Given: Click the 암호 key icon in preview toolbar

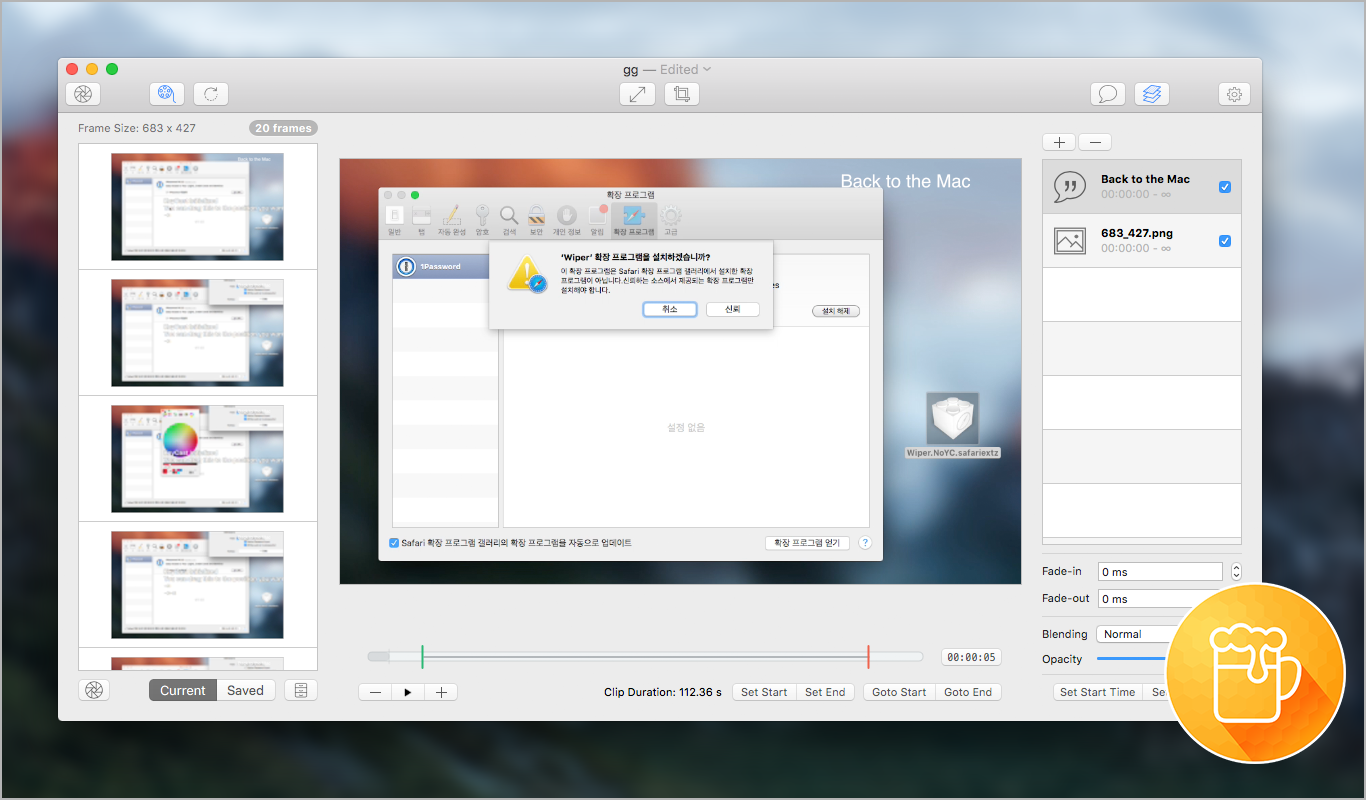Looking at the screenshot, I should 482,216.
